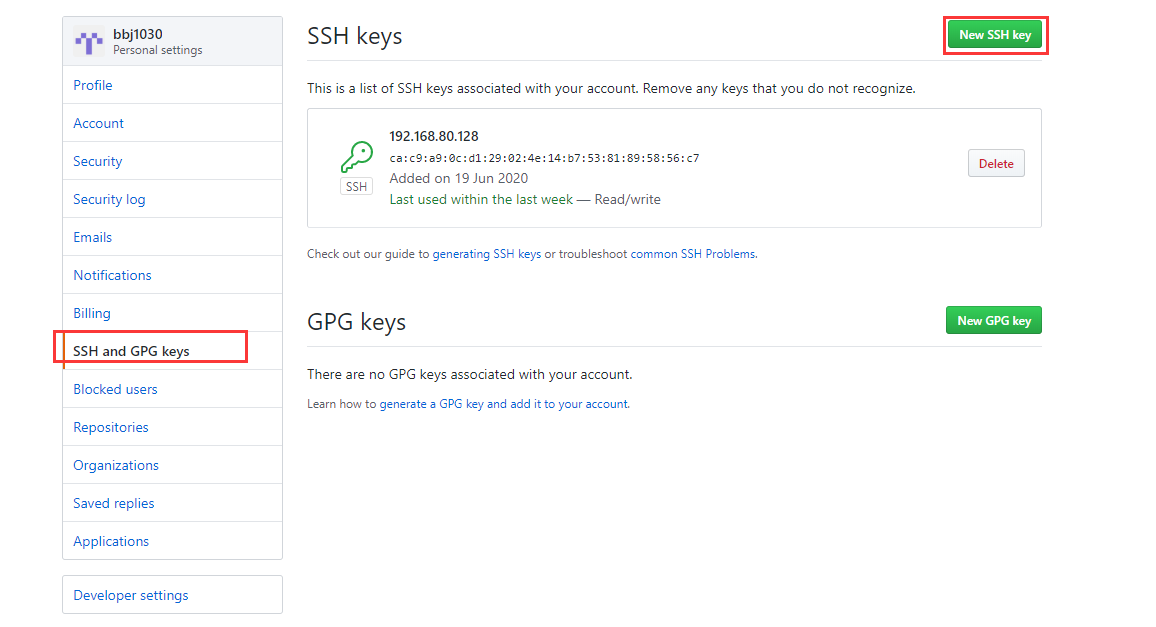
Task: View the Security log page
Action: click(109, 200)
